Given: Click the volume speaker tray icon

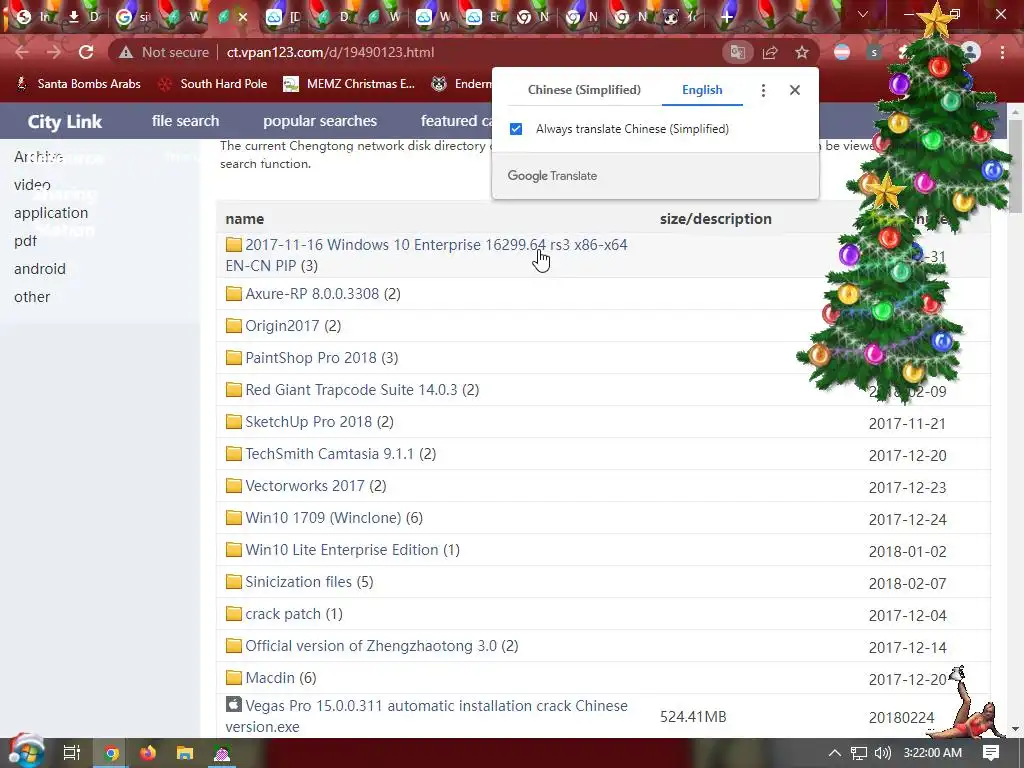Looking at the screenshot, I should tap(883, 753).
